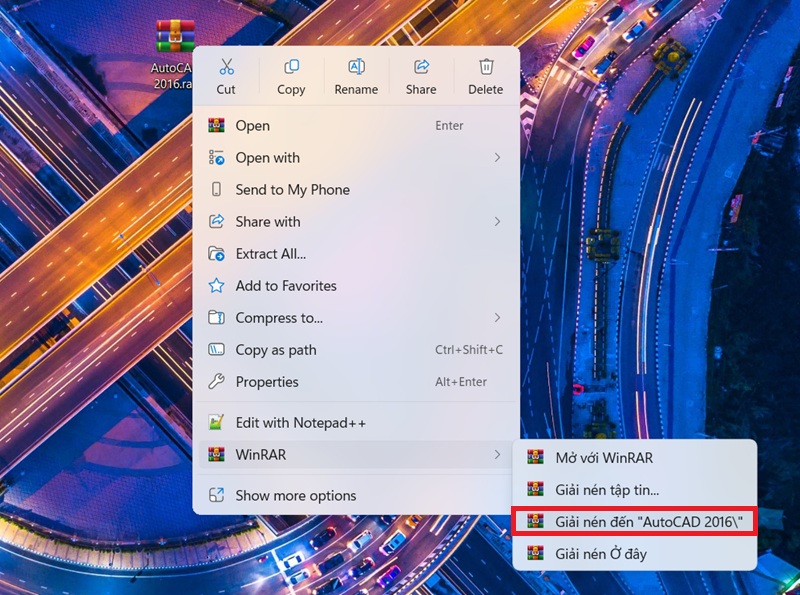This screenshot has height=595, width=800.
Task: Click the wrench icon beside Properties
Action: coord(216,382)
